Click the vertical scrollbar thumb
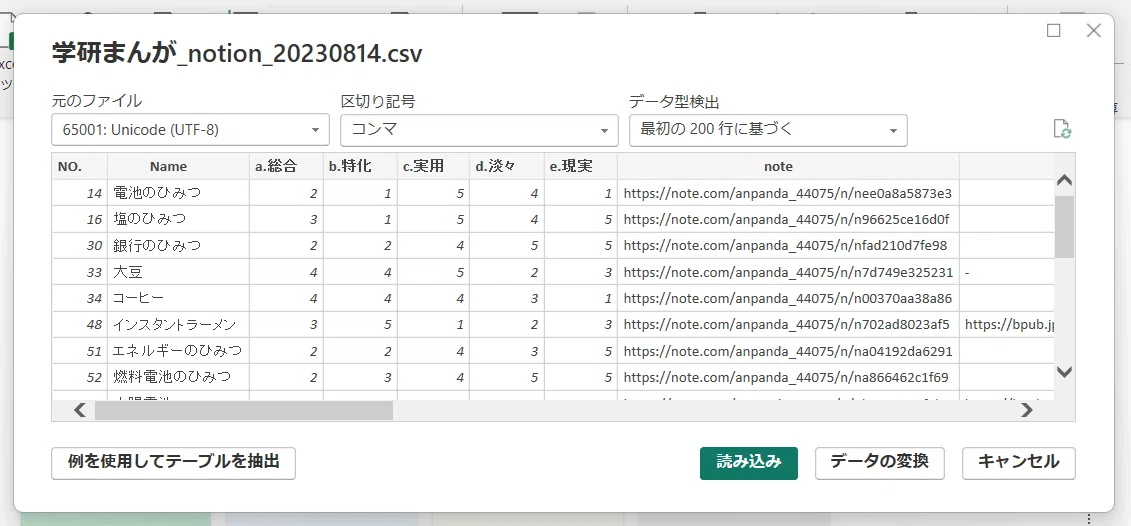The width and height of the screenshot is (1131, 526). (1064, 227)
